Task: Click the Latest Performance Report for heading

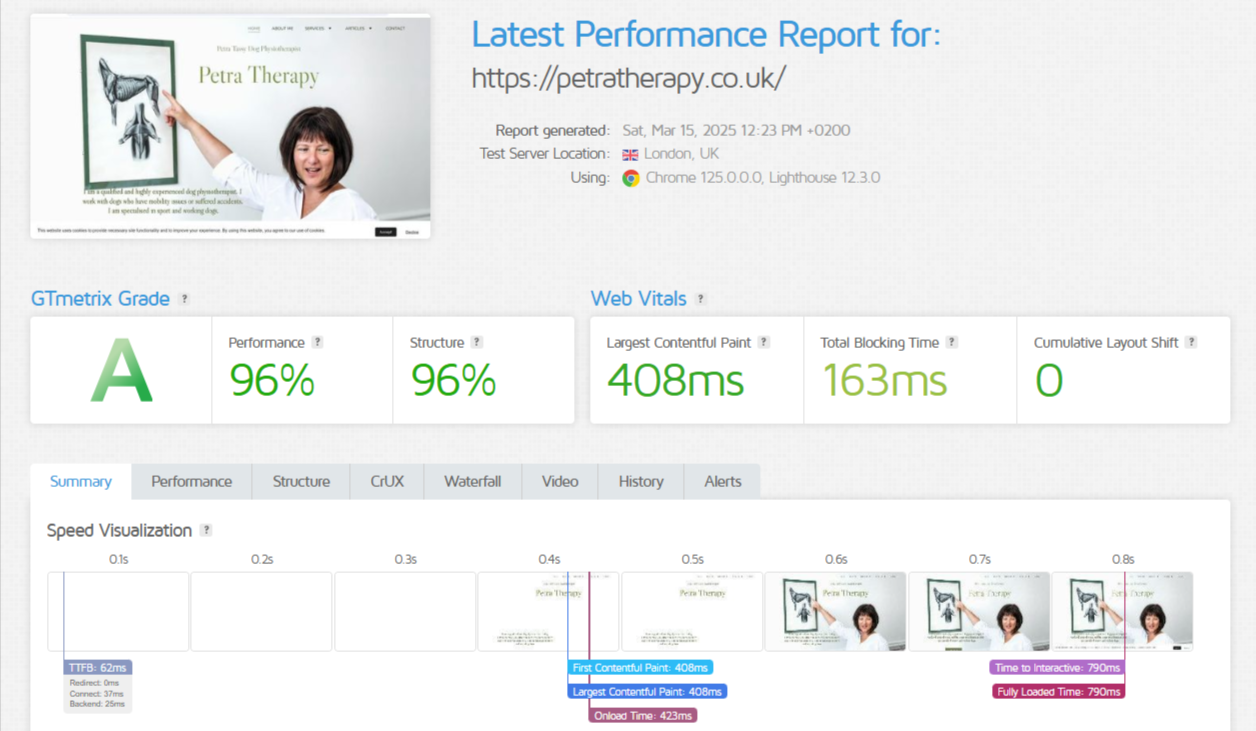Action: pyautogui.click(x=706, y=35)
